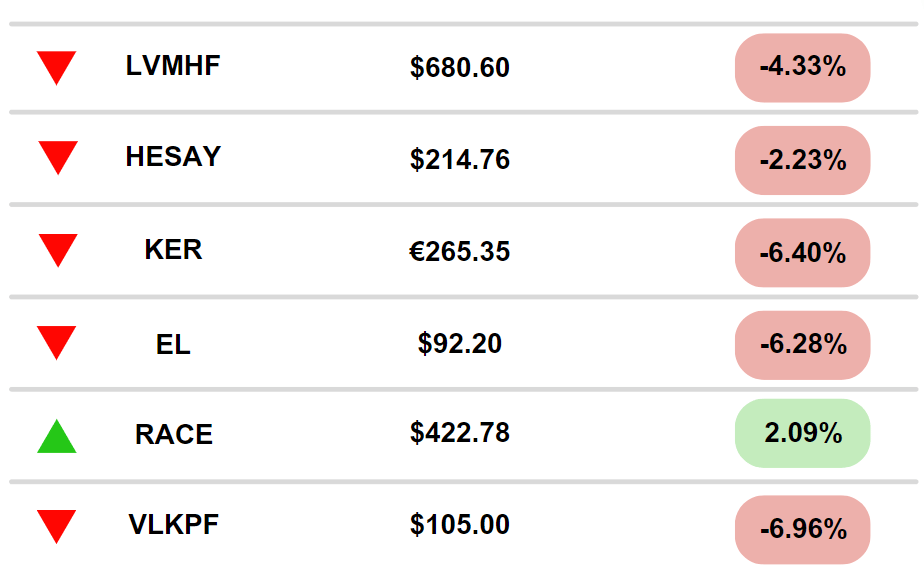Click the -2.23% change badge
924x578 pixels.
[802, 160]
